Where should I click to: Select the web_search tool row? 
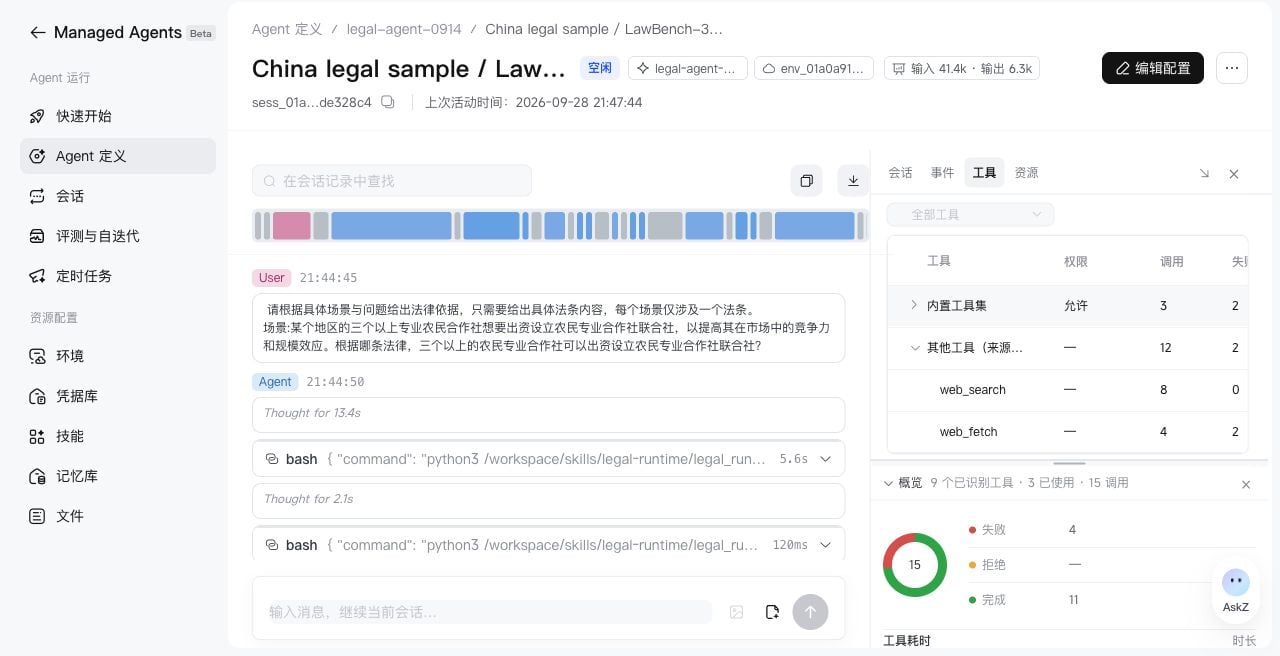click(x=1068, y=390)
